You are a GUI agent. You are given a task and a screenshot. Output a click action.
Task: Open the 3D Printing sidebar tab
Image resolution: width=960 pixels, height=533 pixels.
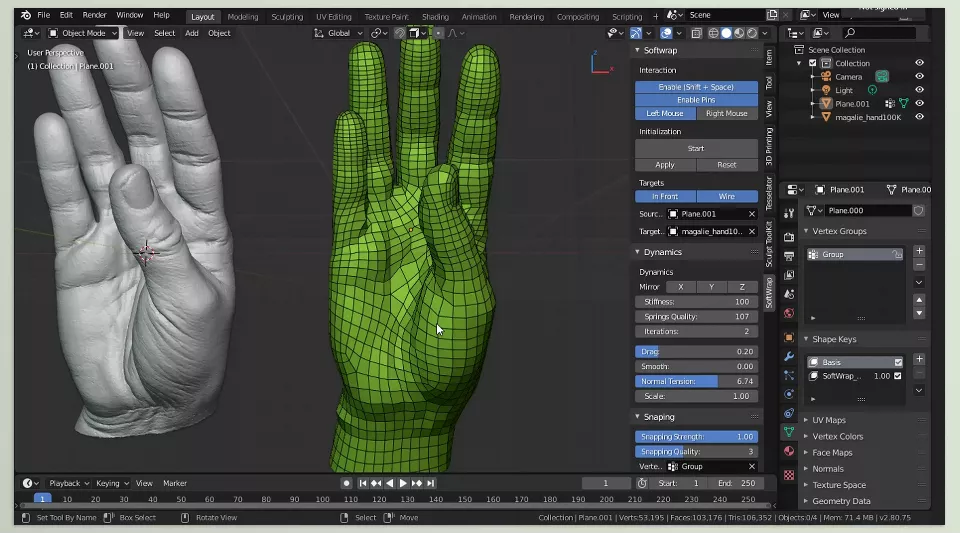point(769,146)
